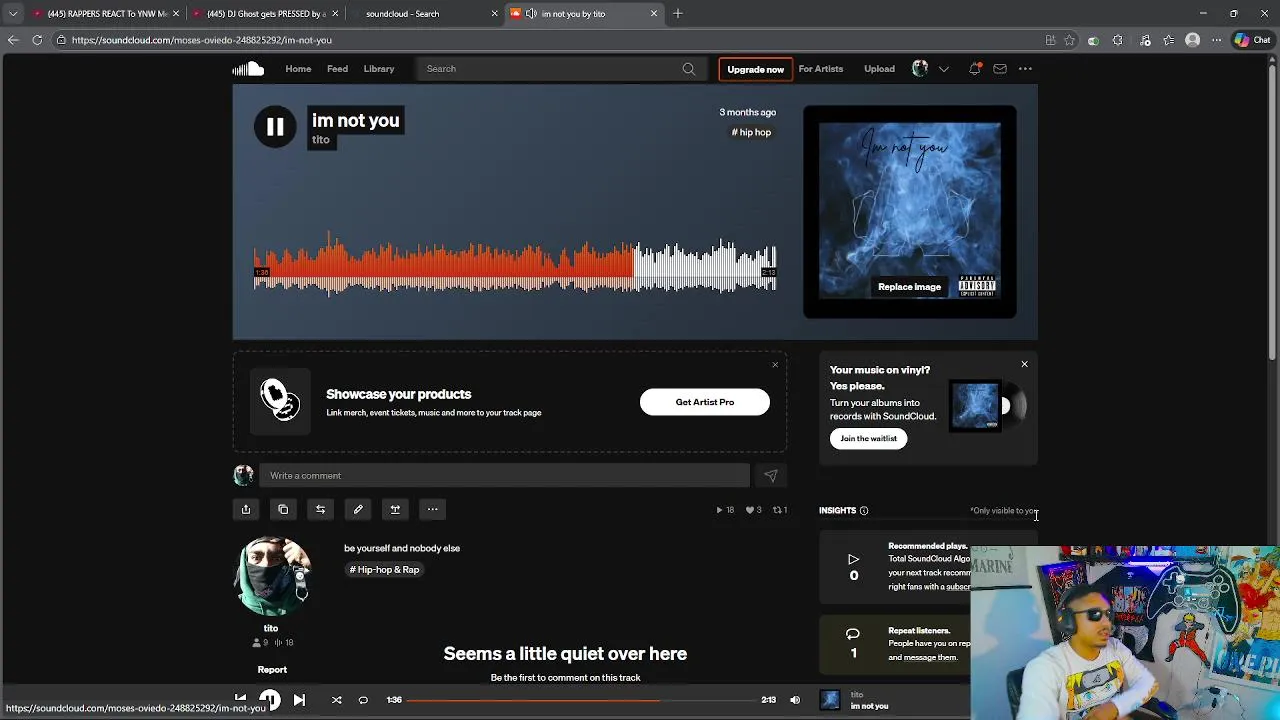Click the reposts count icon
This screenshot has width=1280, height=720.
click(780, 510)
